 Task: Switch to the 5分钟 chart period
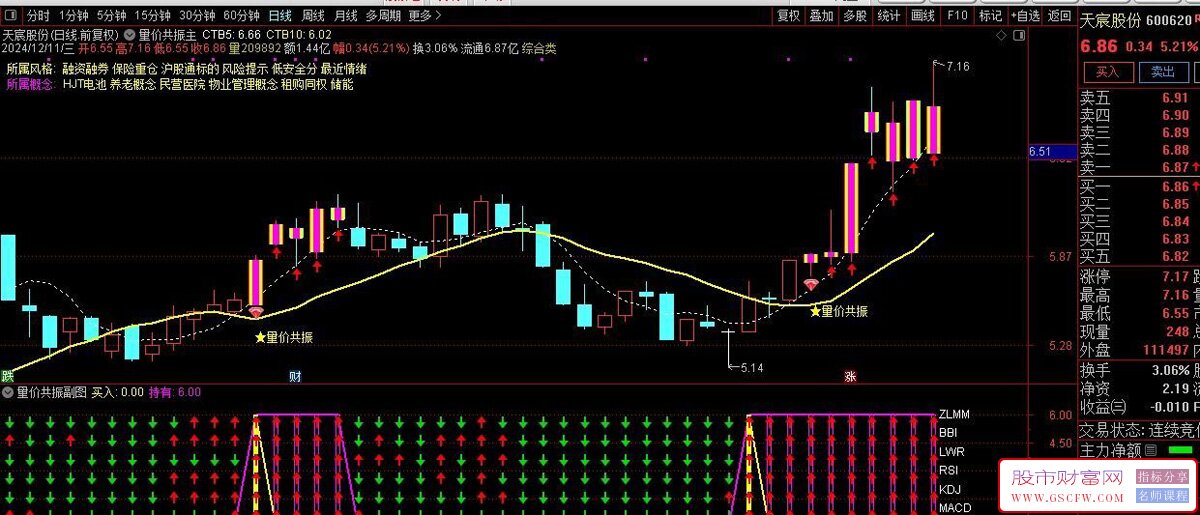[111, 16]
